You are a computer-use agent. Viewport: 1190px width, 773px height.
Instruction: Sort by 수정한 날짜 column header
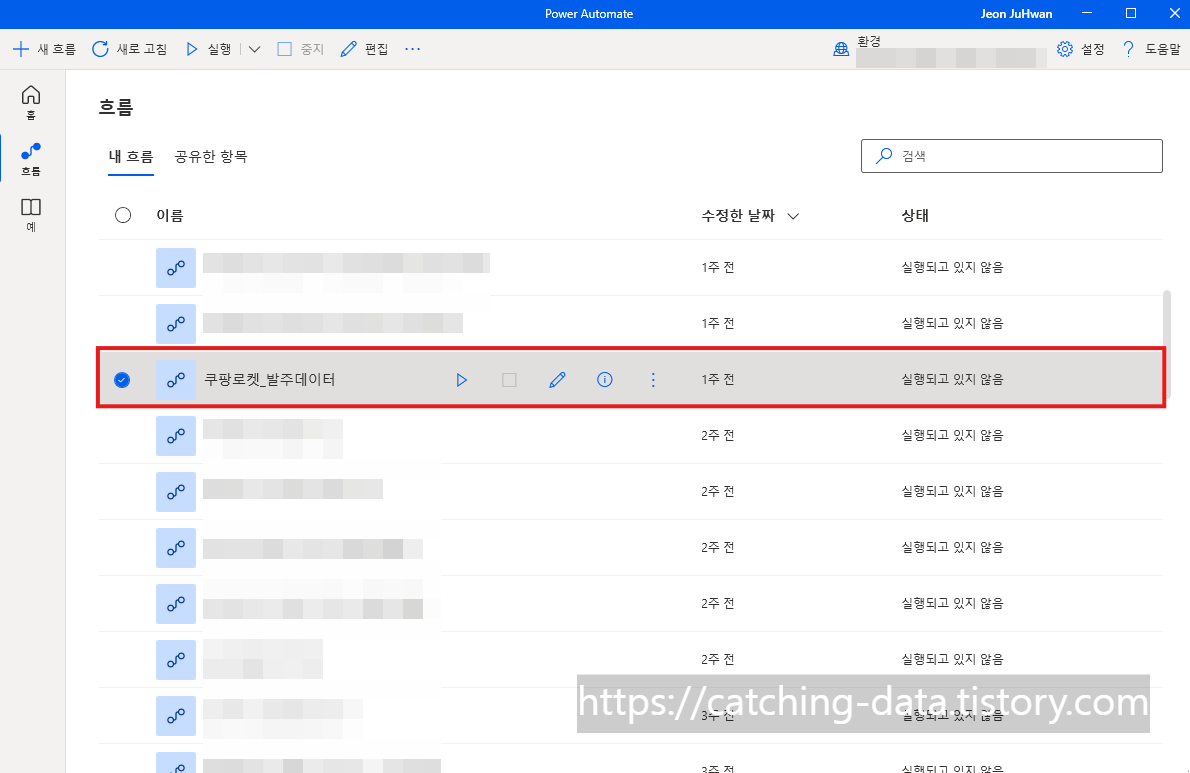click(750, 216)
